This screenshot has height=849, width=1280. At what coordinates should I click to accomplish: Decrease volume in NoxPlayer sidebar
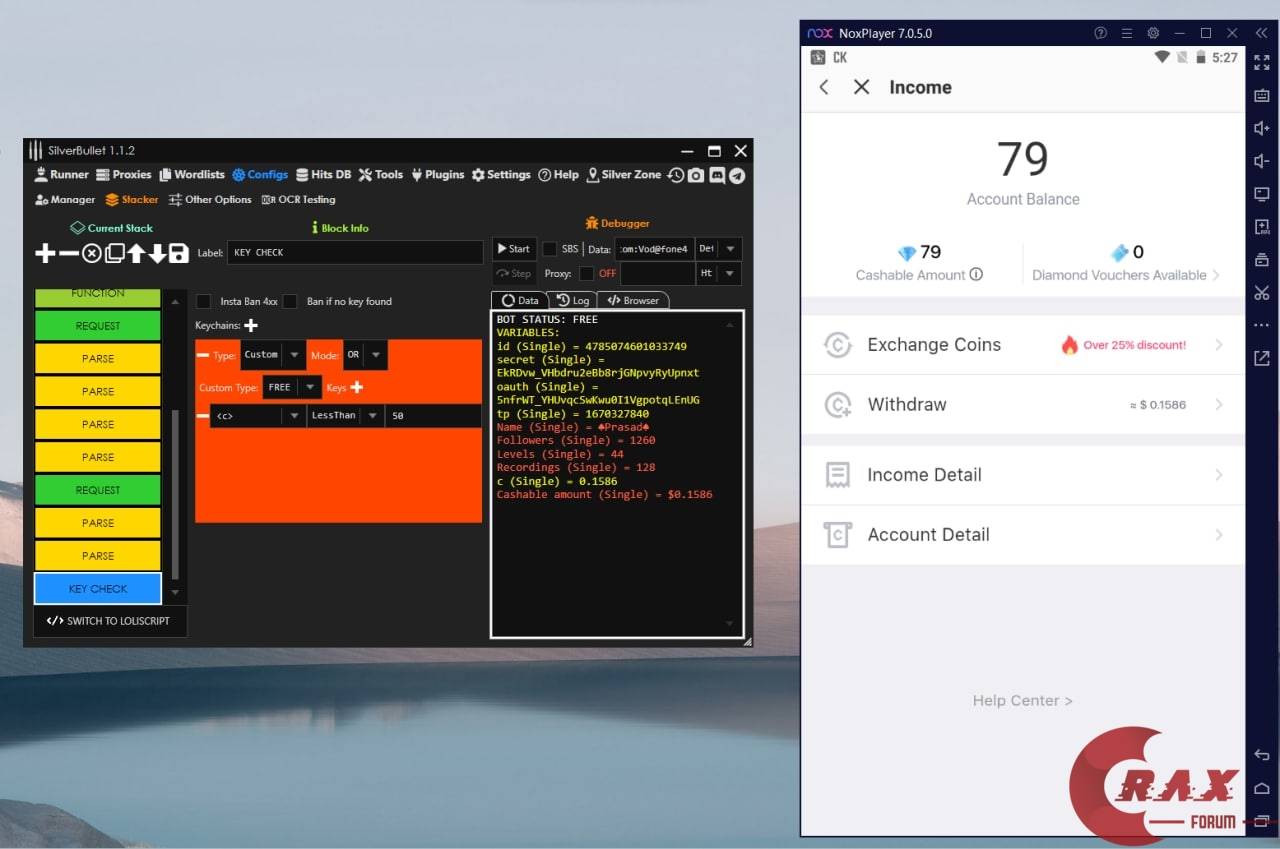point(1262,161)
